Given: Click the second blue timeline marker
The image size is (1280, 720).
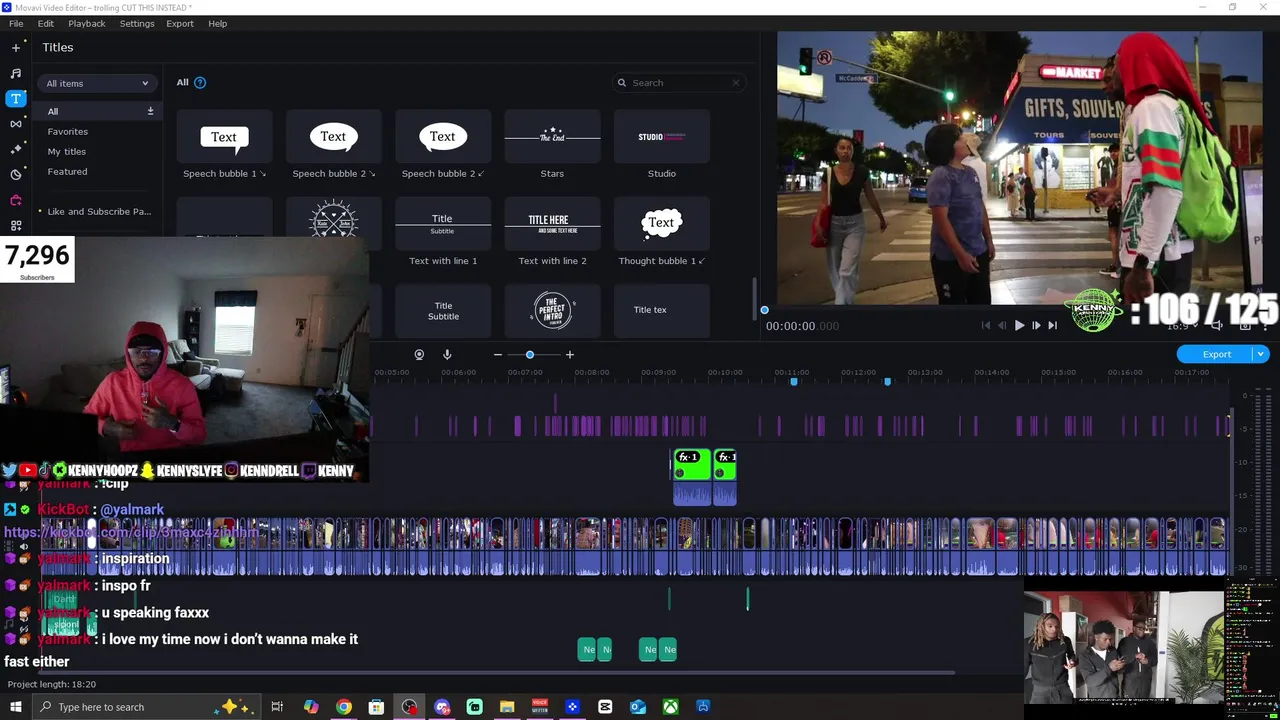Looking at the screenshot, I should tap(887, 381).
